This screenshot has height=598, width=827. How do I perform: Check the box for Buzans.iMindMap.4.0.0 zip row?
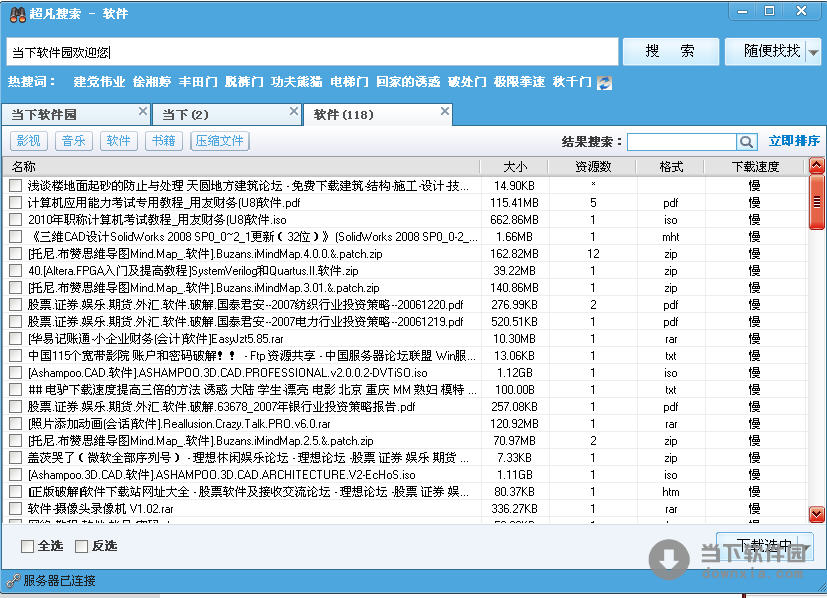[x=16, y=254]
